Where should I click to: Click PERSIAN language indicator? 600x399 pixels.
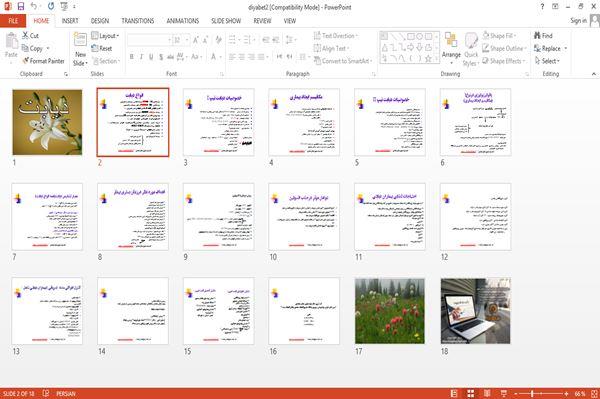click(66, 393)
